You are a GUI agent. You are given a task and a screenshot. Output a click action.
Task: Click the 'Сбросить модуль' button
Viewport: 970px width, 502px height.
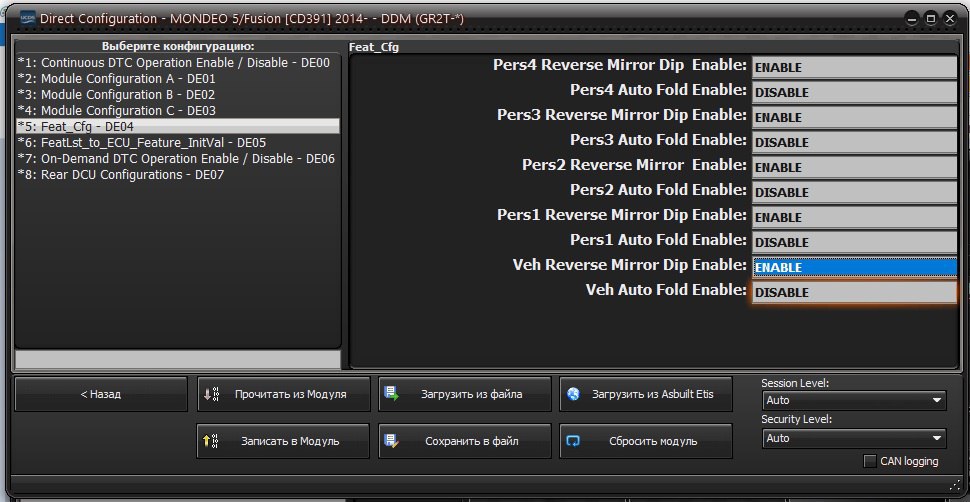(645, 440)
